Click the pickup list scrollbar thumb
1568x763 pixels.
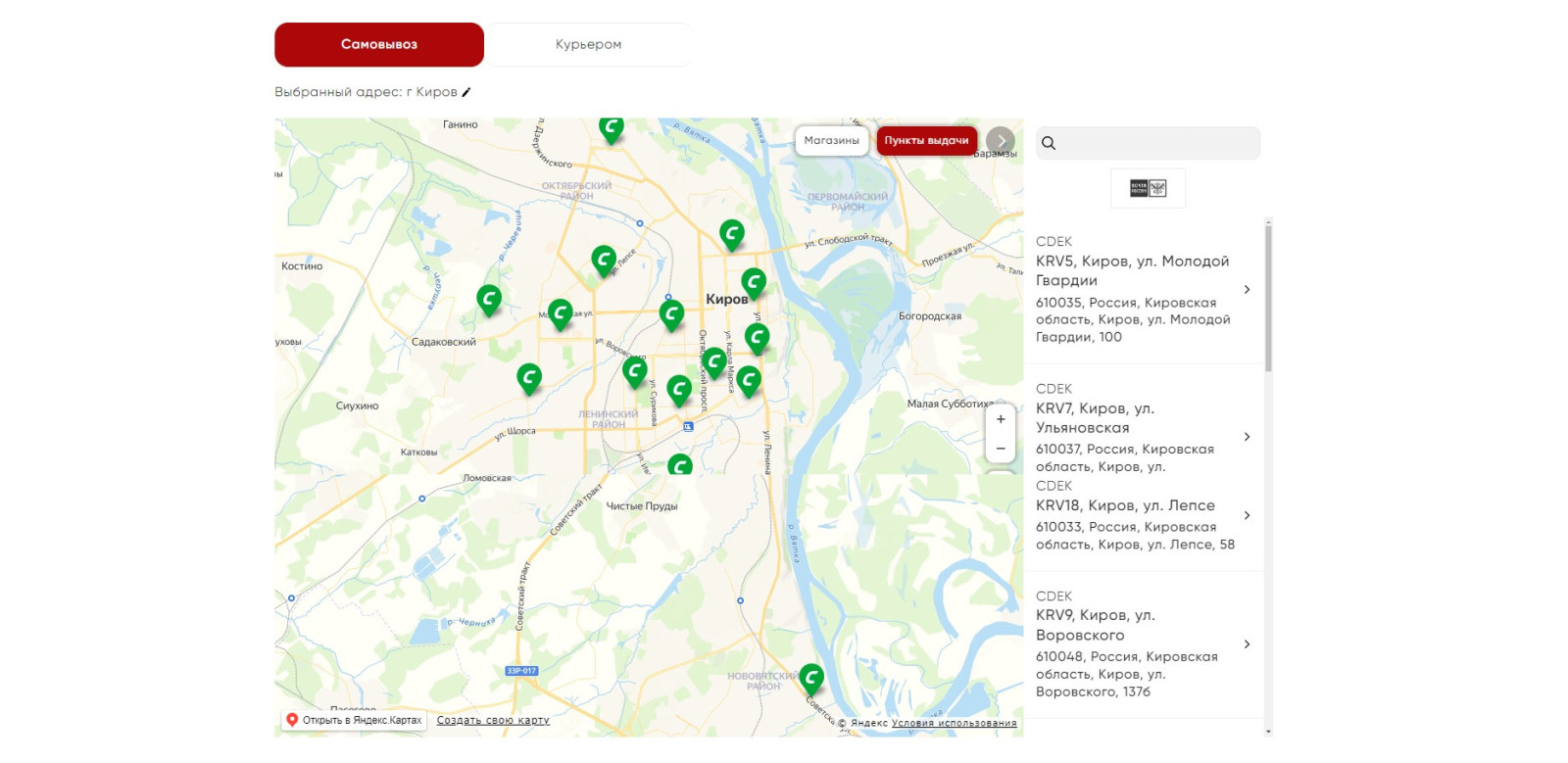tap(1268, 298)
